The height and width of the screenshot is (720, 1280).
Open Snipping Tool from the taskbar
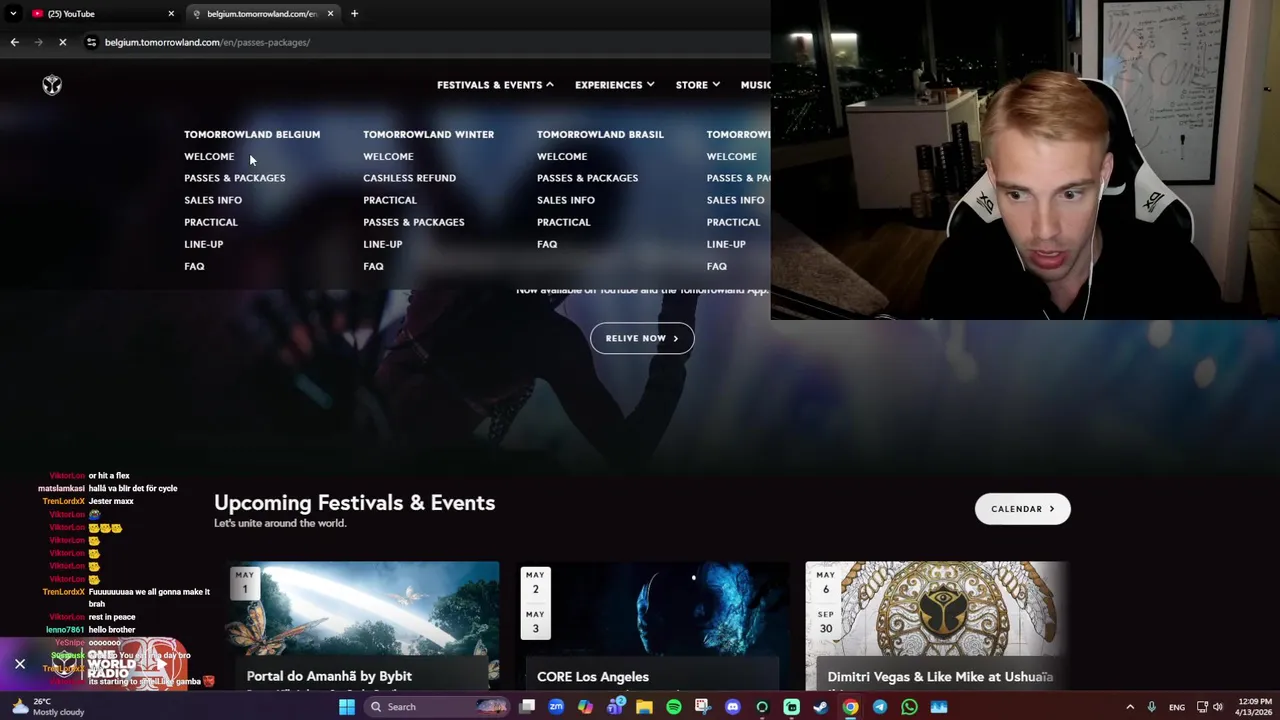703,707
